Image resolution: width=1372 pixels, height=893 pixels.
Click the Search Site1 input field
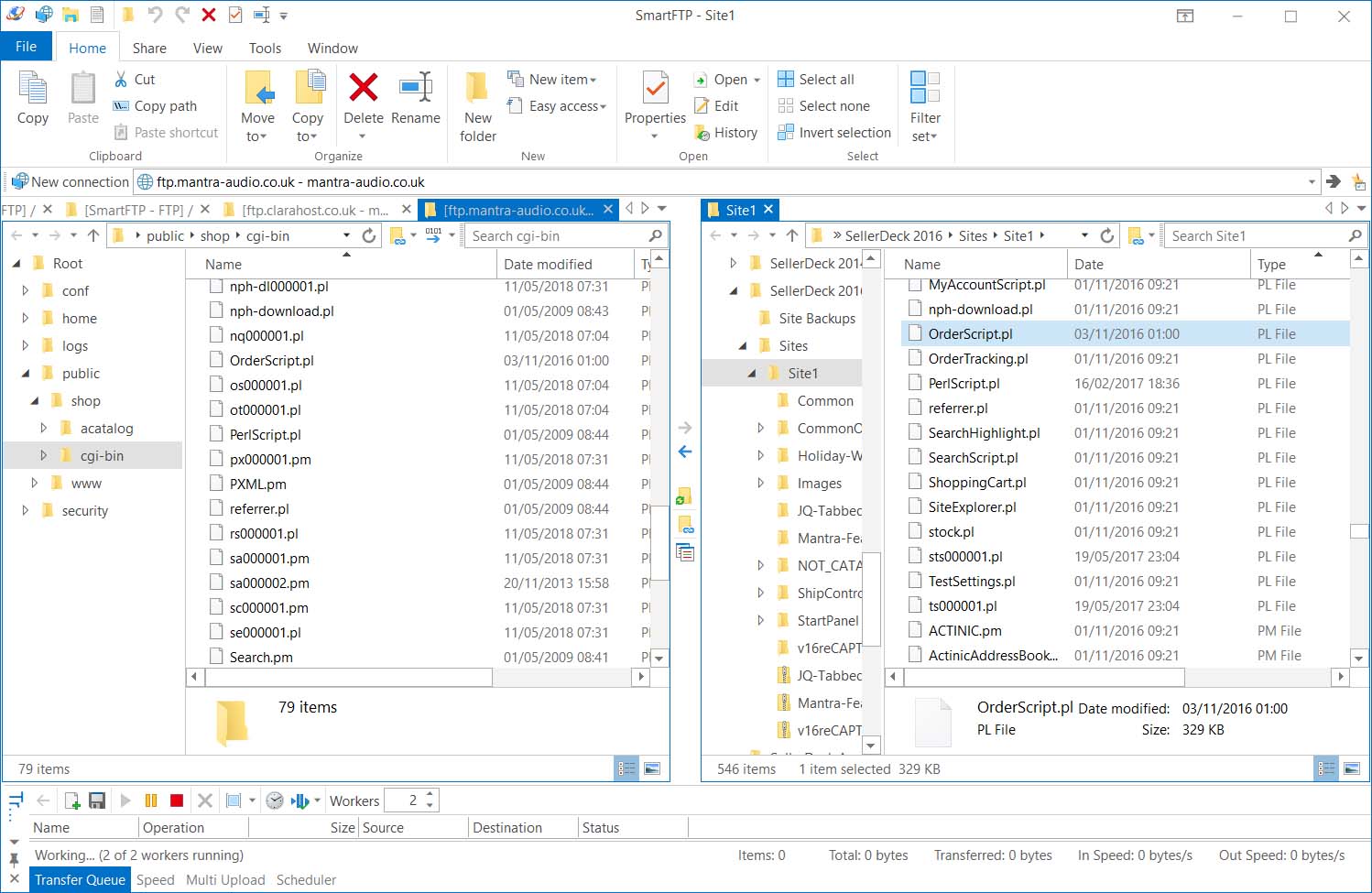click(x=1255, y=236)
